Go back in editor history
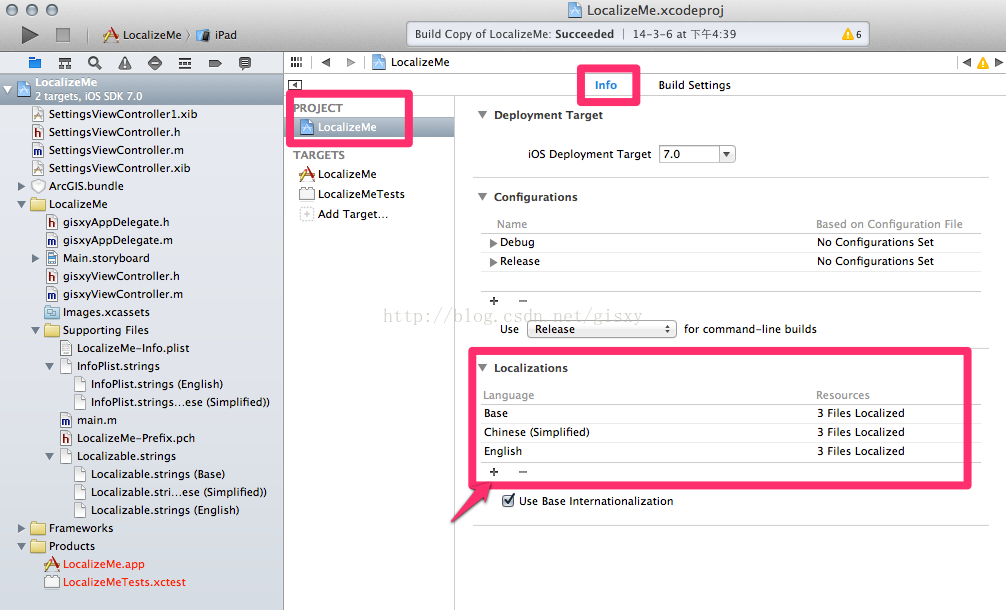Viewport: 1006px width, 610px height. [326, 62]
